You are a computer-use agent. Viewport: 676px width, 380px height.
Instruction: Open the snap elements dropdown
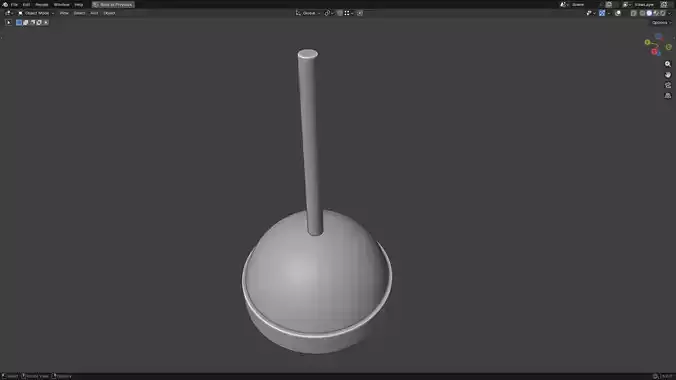tap(348, 13)
